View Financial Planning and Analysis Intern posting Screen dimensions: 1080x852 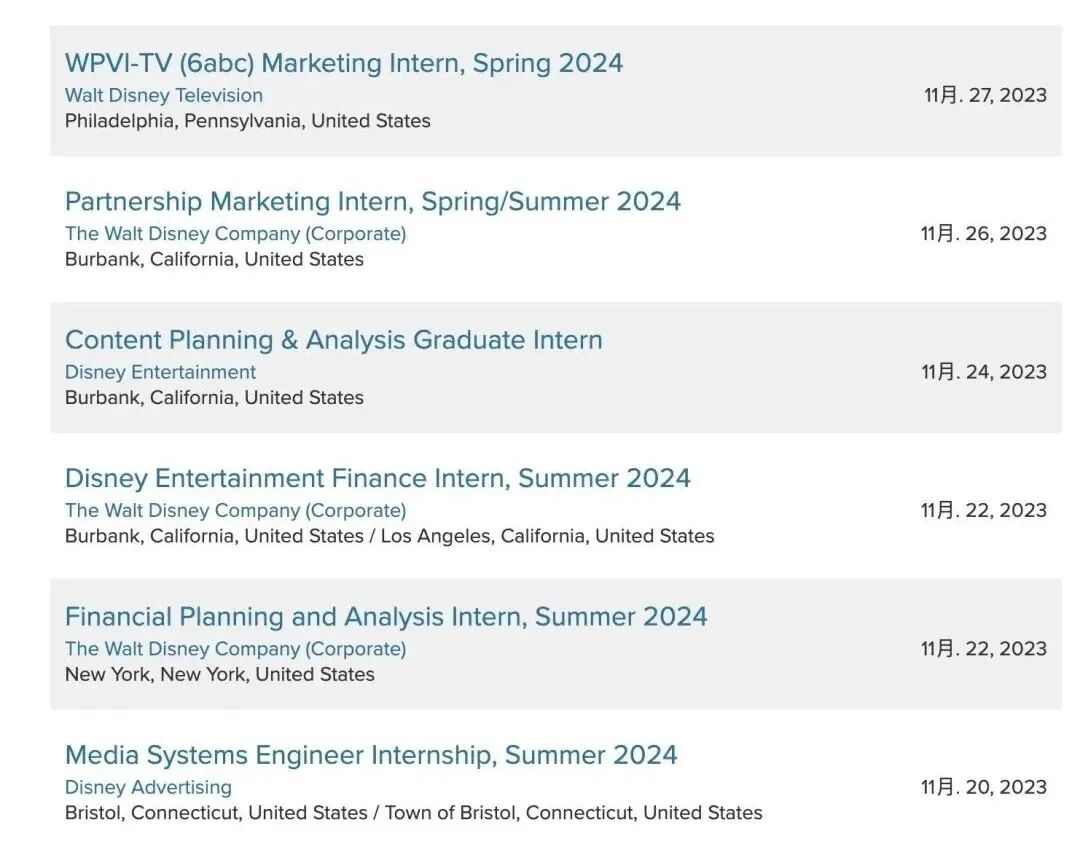point(385,616)
